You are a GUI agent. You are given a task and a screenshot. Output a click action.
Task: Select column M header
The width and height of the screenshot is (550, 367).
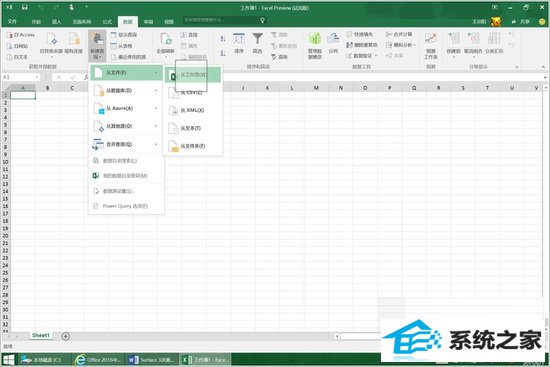tap(316, 88)
